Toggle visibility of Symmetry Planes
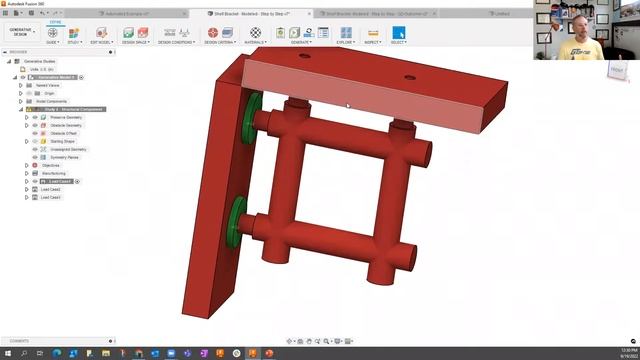The width and height of the screenshot is (640, 360). click(35, 157)
